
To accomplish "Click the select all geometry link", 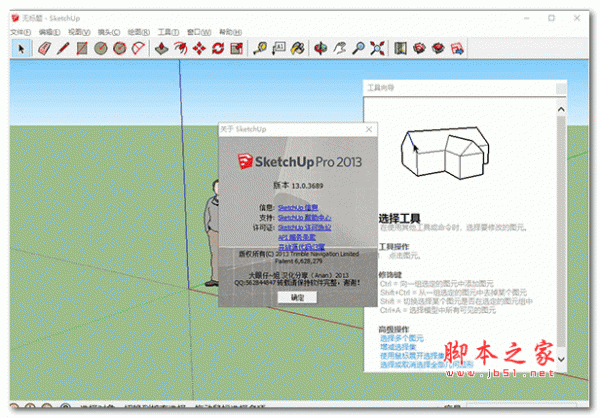I will tap(426, 365).
